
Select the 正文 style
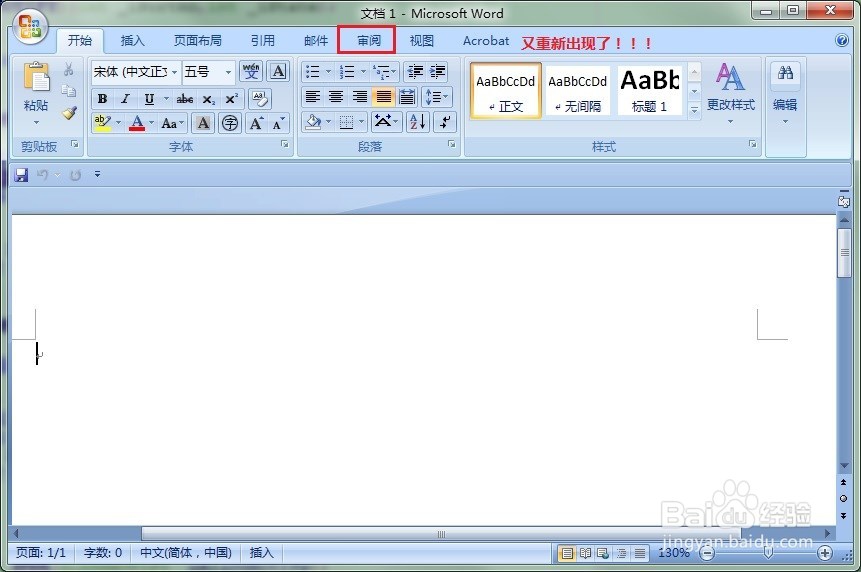[506, 91]
